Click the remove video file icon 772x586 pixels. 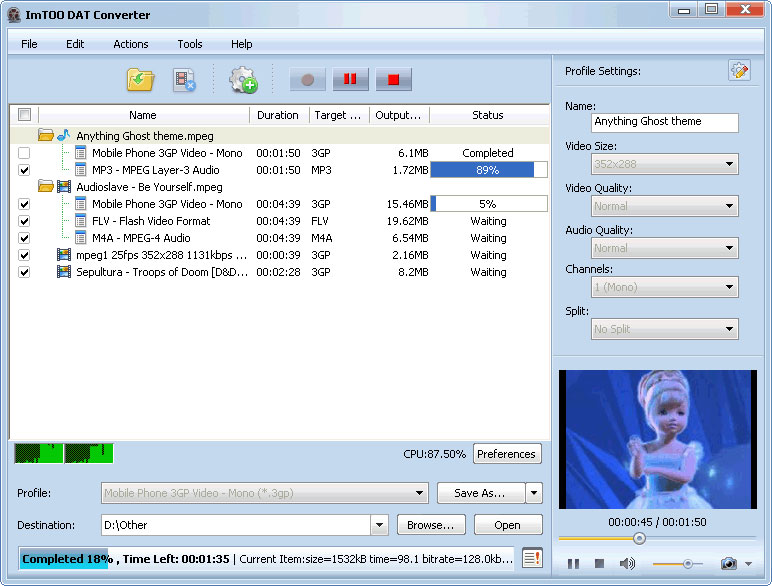(184, 80)
